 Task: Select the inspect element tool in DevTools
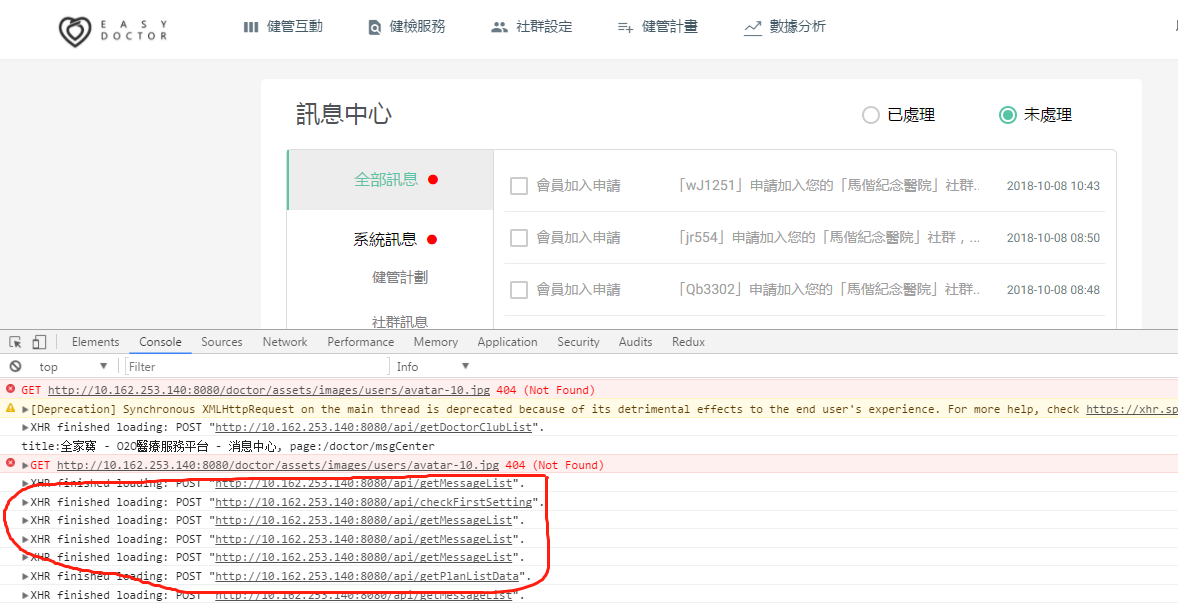(x=16, y=341)
